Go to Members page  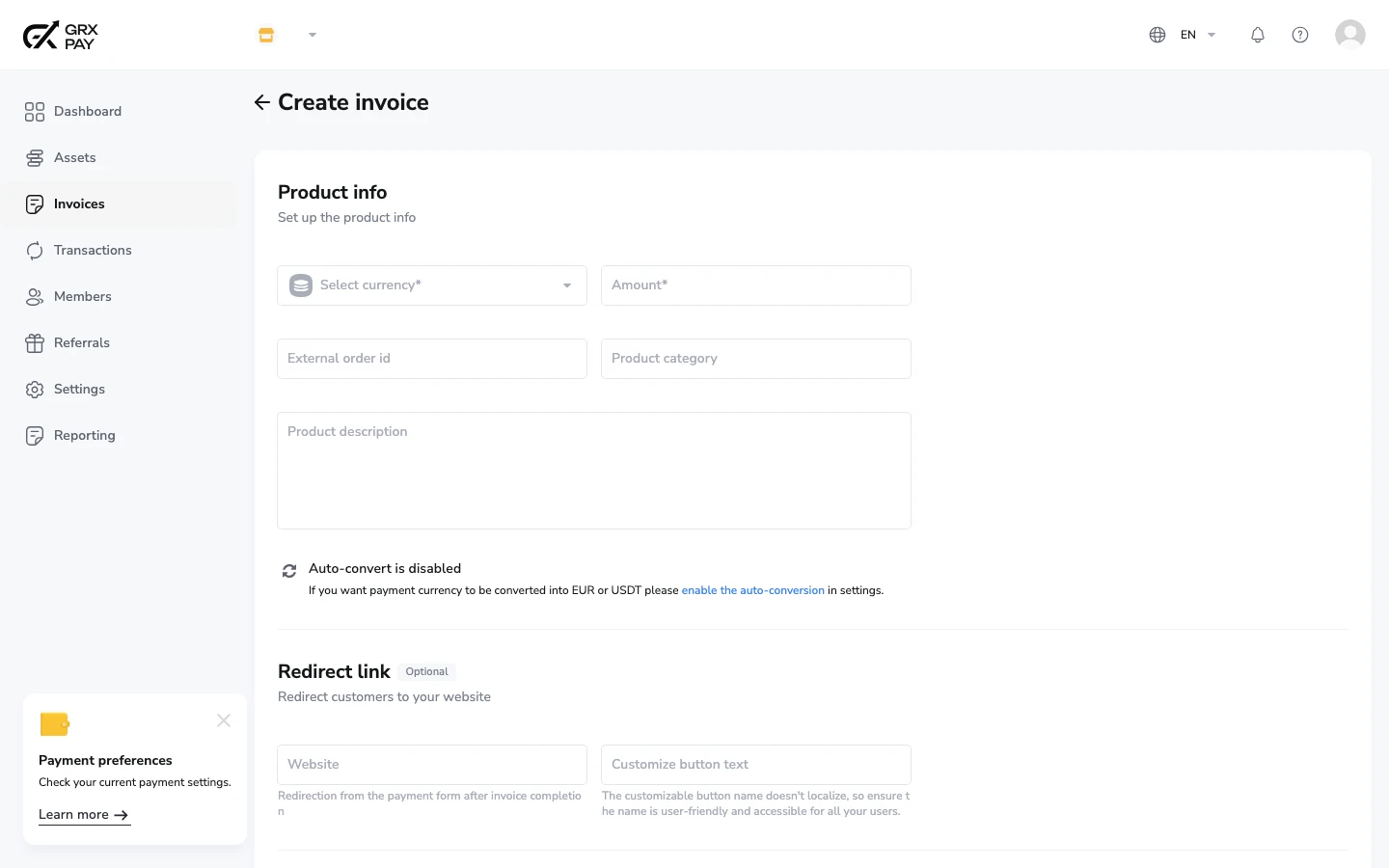(x=118, y=297)
